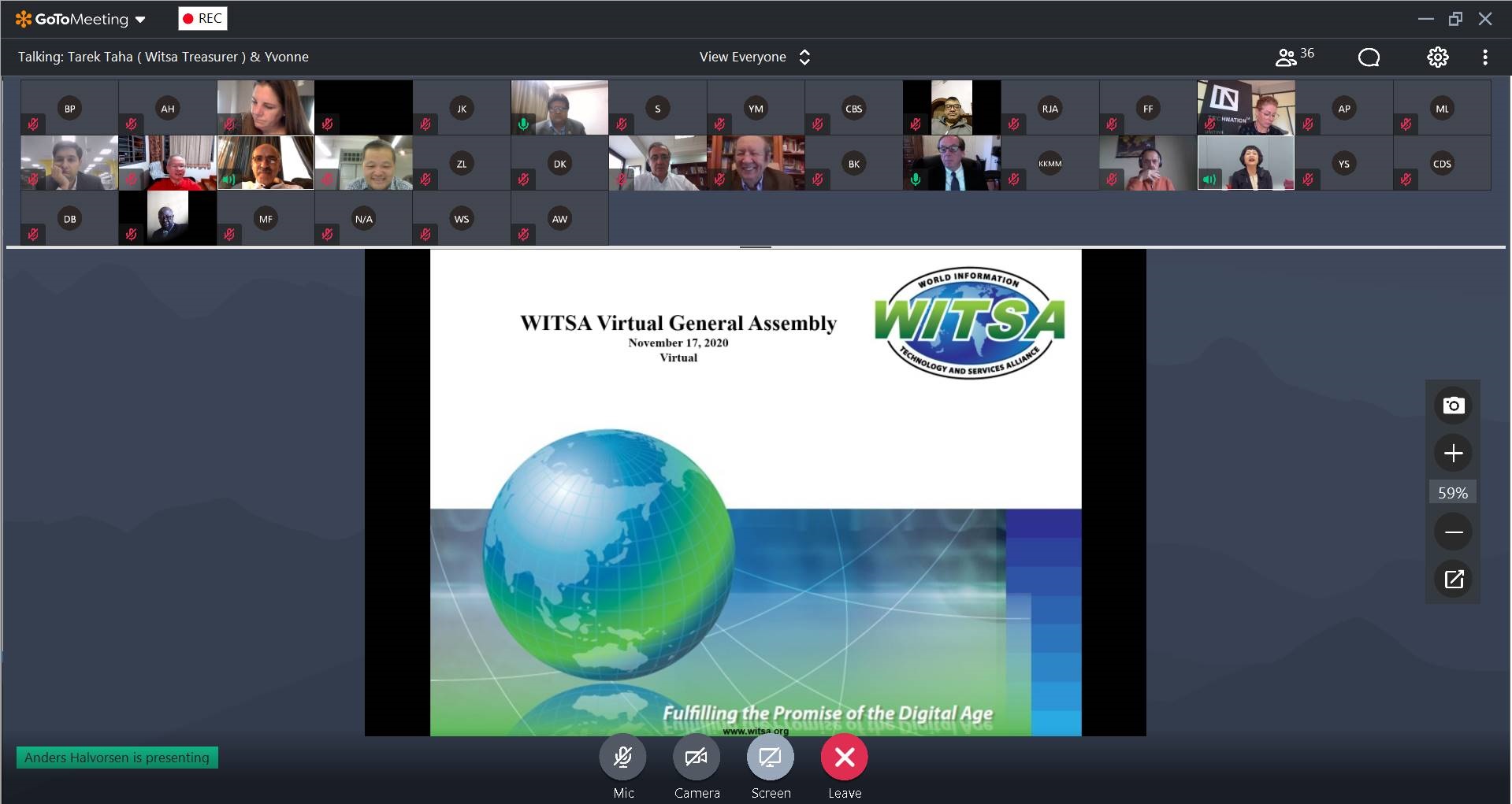This screenshot has height=804, width=1512.
Task: Select the ML participant avatar
Action: 1442,109
